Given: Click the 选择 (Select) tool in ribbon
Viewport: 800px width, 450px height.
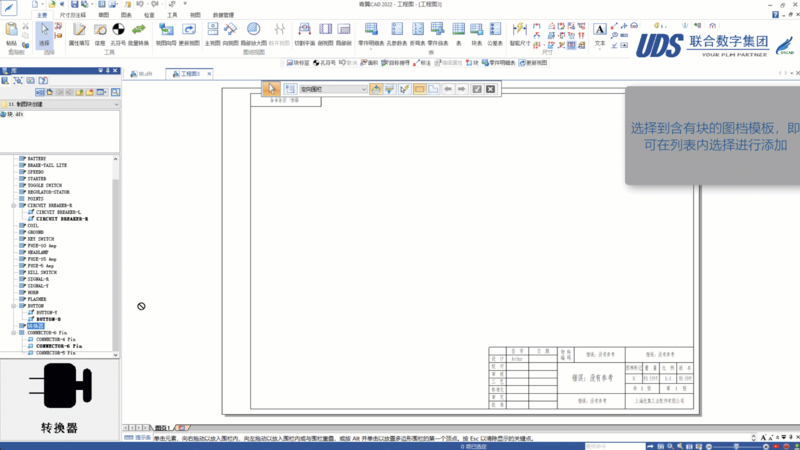Looking at the screenshot, I should coord(44,37).
